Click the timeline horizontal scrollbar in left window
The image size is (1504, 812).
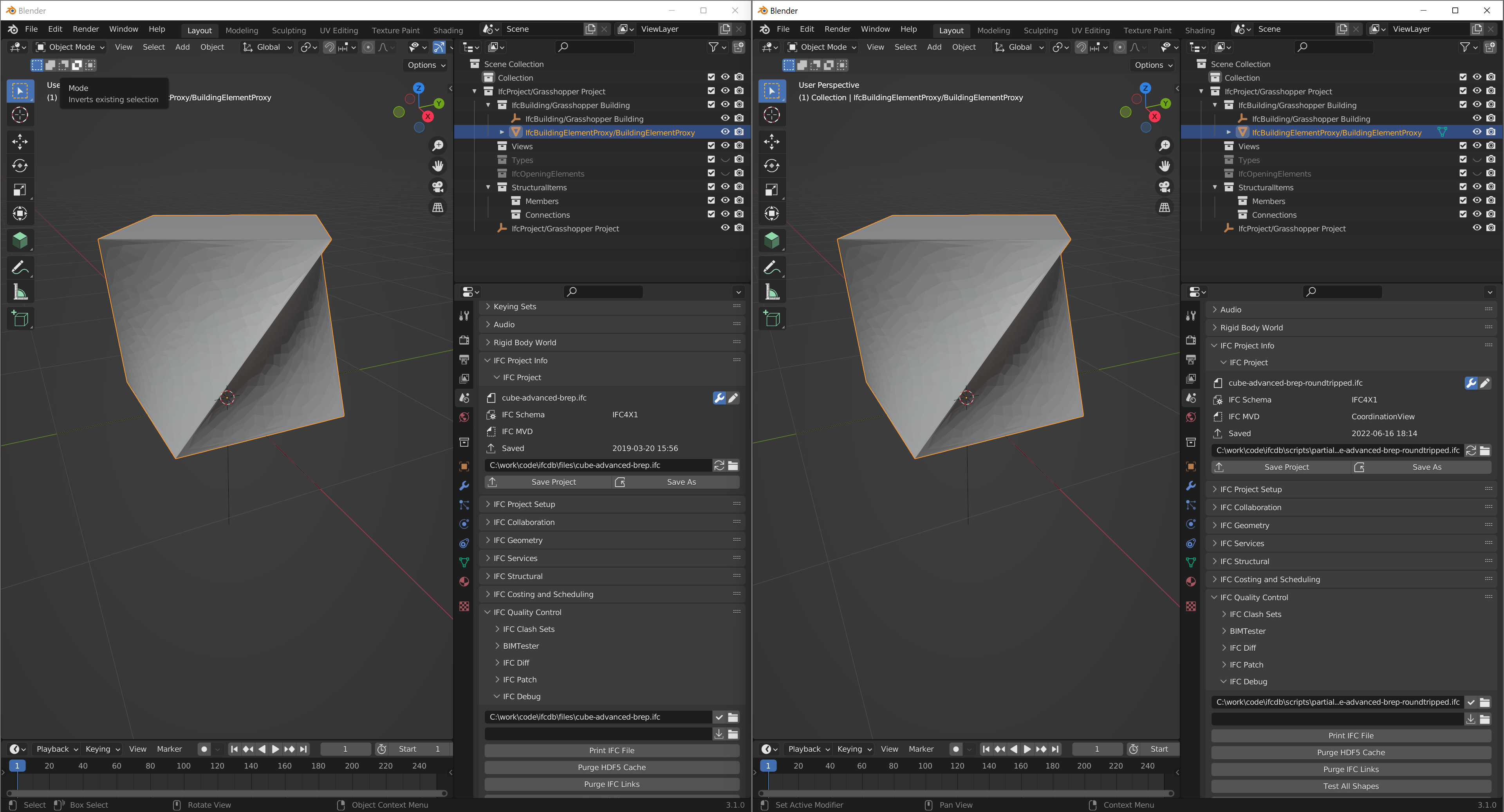coord(227,794)
